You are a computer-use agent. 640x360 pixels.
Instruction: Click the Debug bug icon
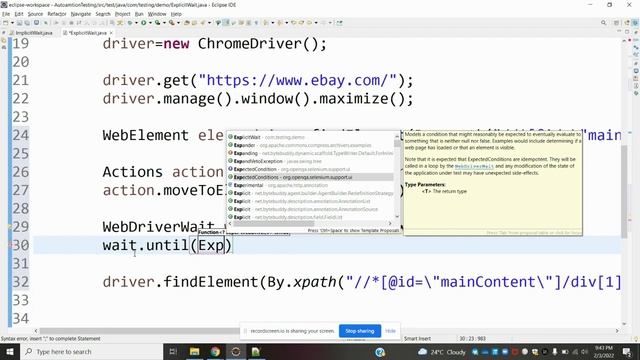[x=131, y=23]
